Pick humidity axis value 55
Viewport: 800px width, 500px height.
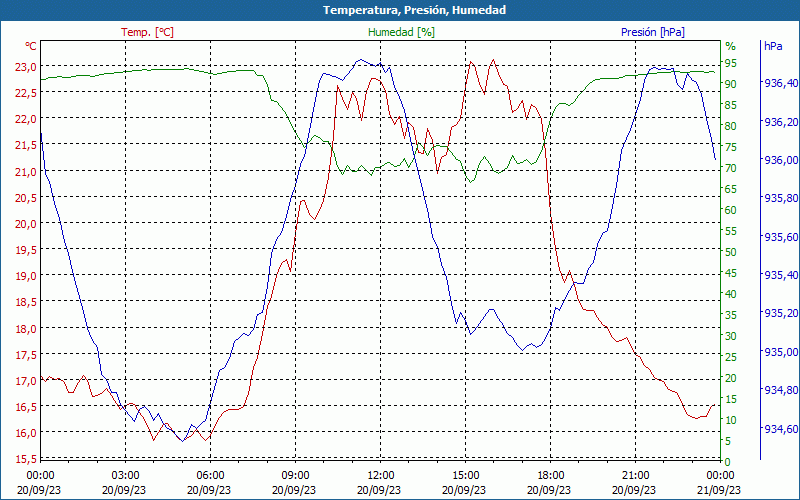[731, 231]
